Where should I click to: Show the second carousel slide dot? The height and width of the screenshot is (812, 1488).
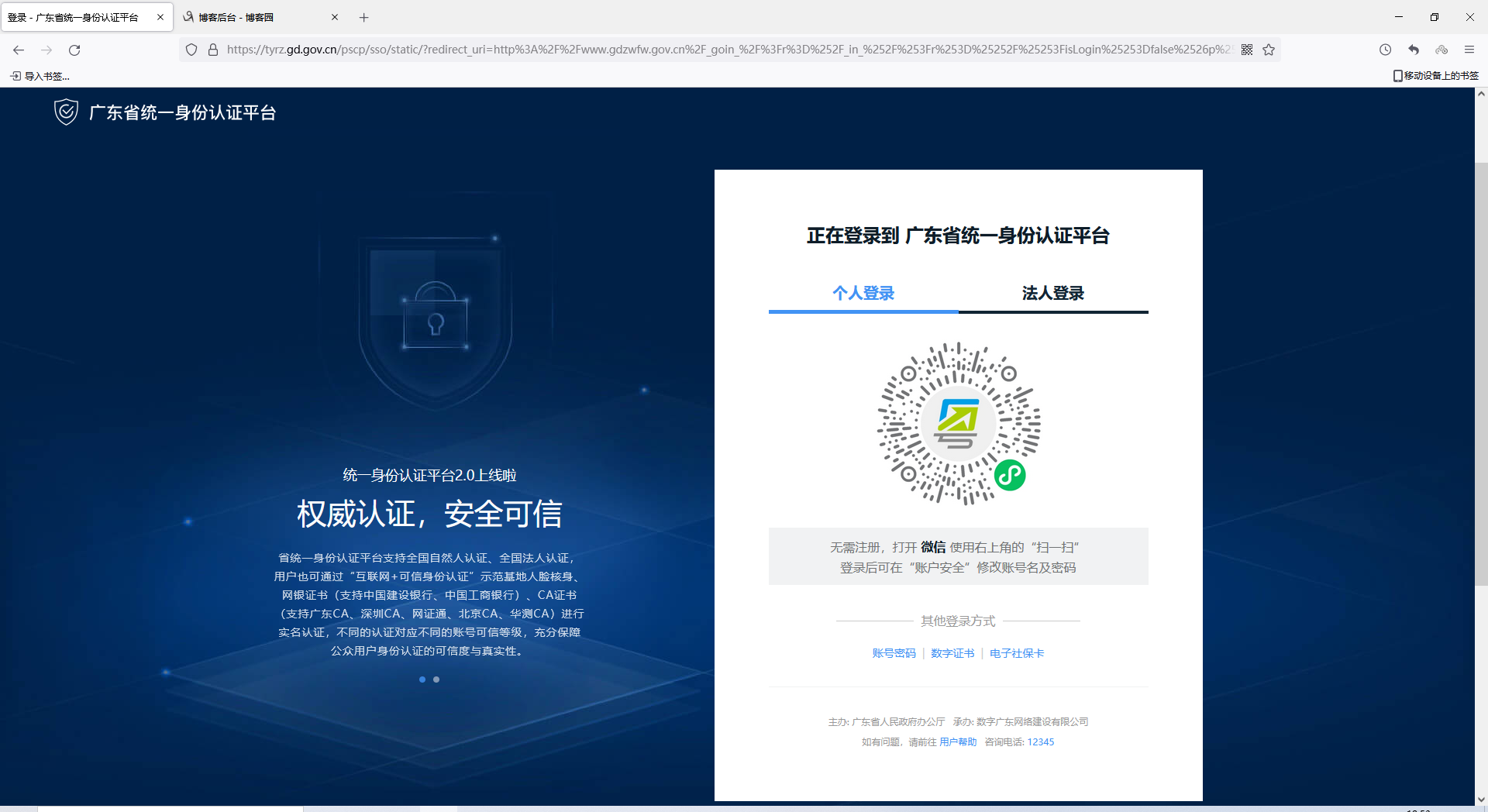point(436,680)
